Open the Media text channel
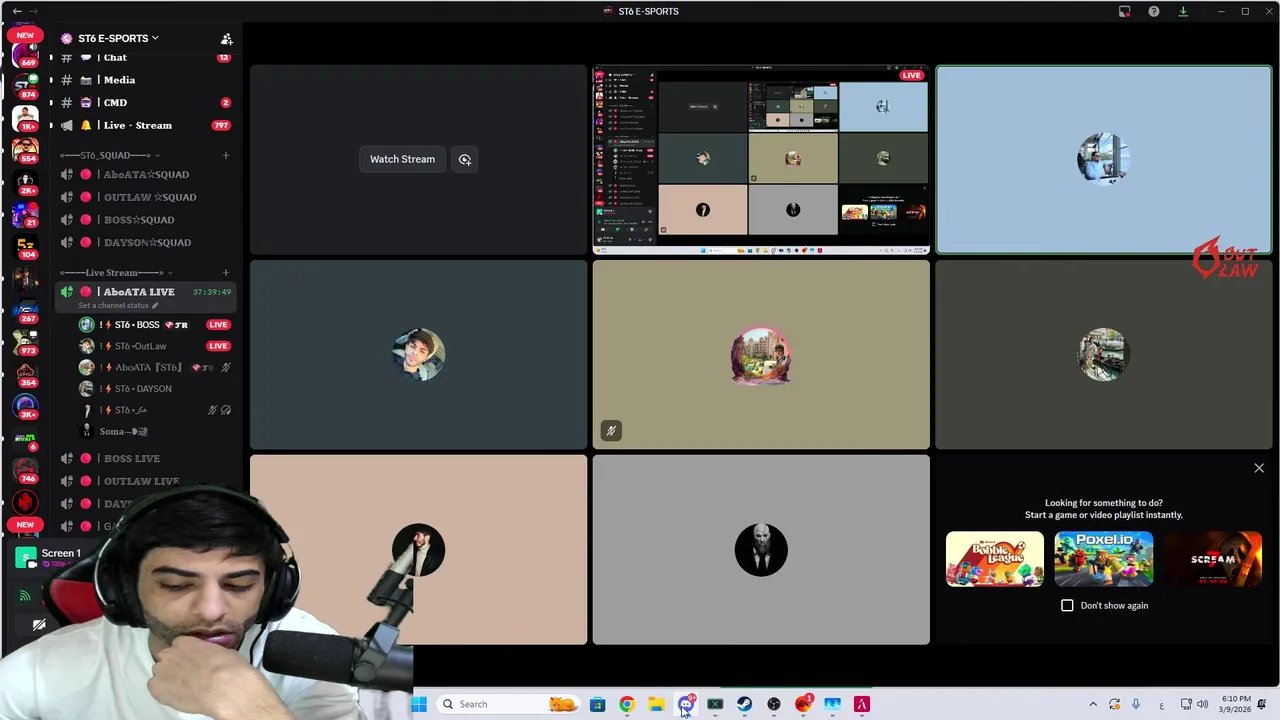 145,80
